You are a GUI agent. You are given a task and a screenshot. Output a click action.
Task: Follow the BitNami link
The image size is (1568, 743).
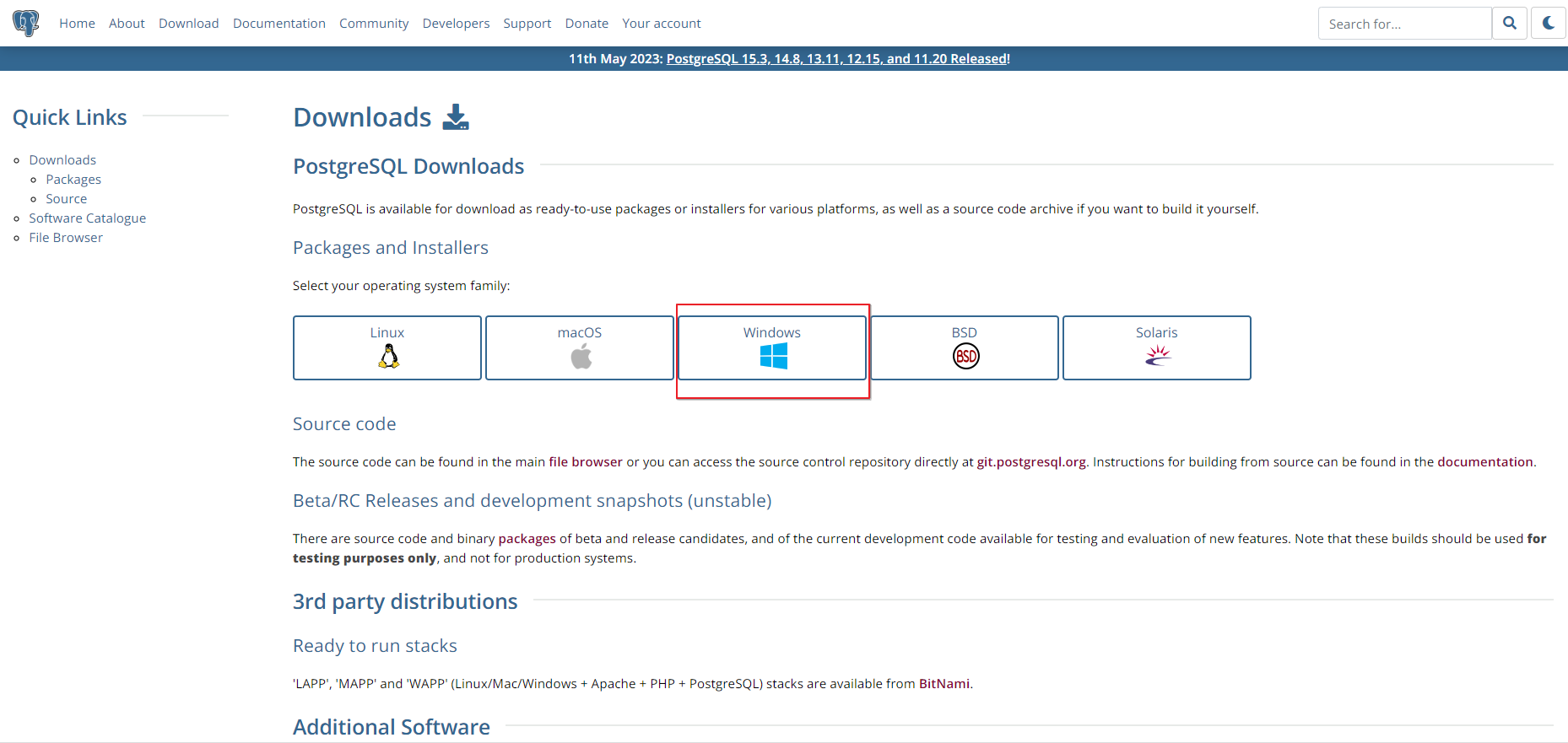(944, 684)
